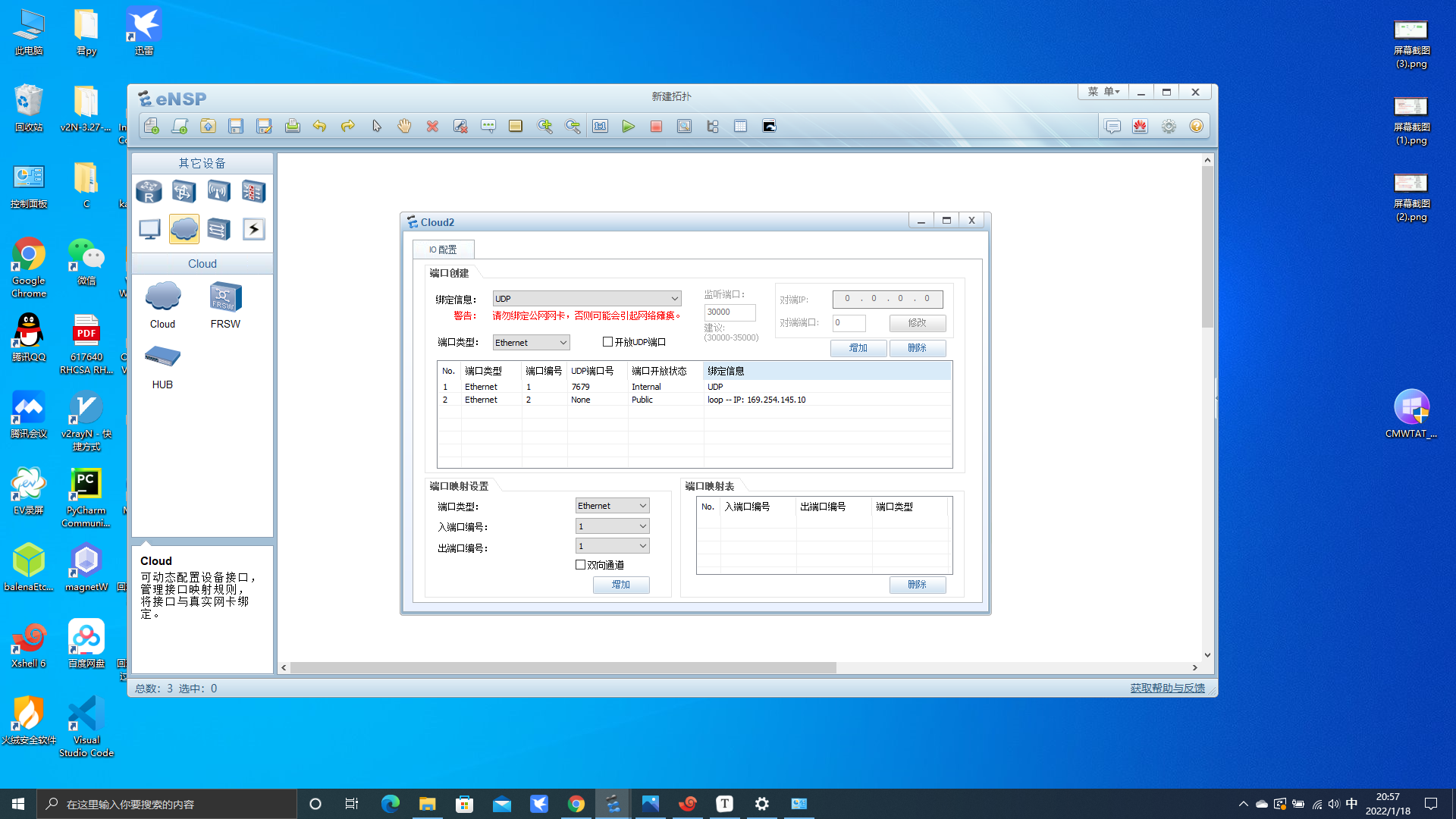Pick the Cloud device from list
1456x819 pixels.
point(163,305)
